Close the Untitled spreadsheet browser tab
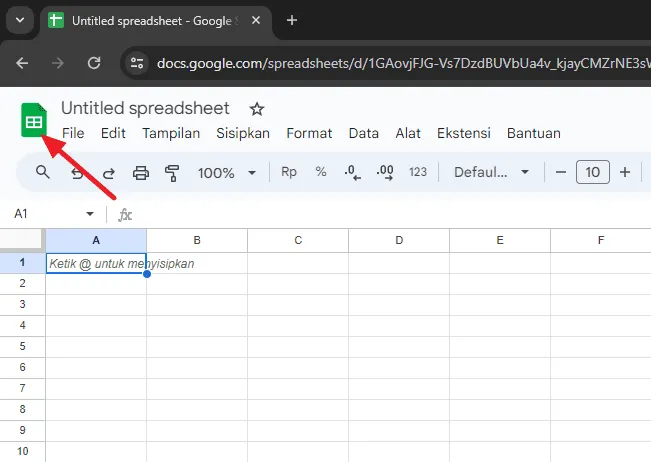The width and height of the screenshot is (651, 462). (x=256, y=20)
